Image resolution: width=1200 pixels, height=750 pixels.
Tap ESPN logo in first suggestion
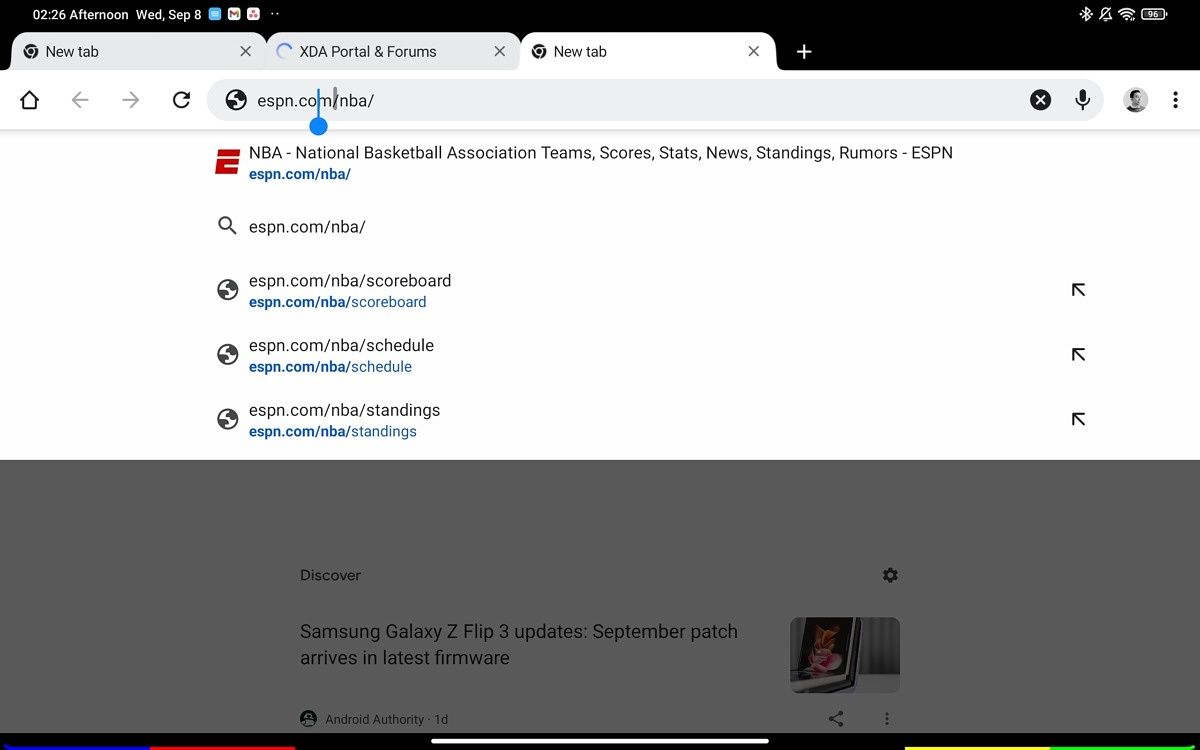click(228, 162)
